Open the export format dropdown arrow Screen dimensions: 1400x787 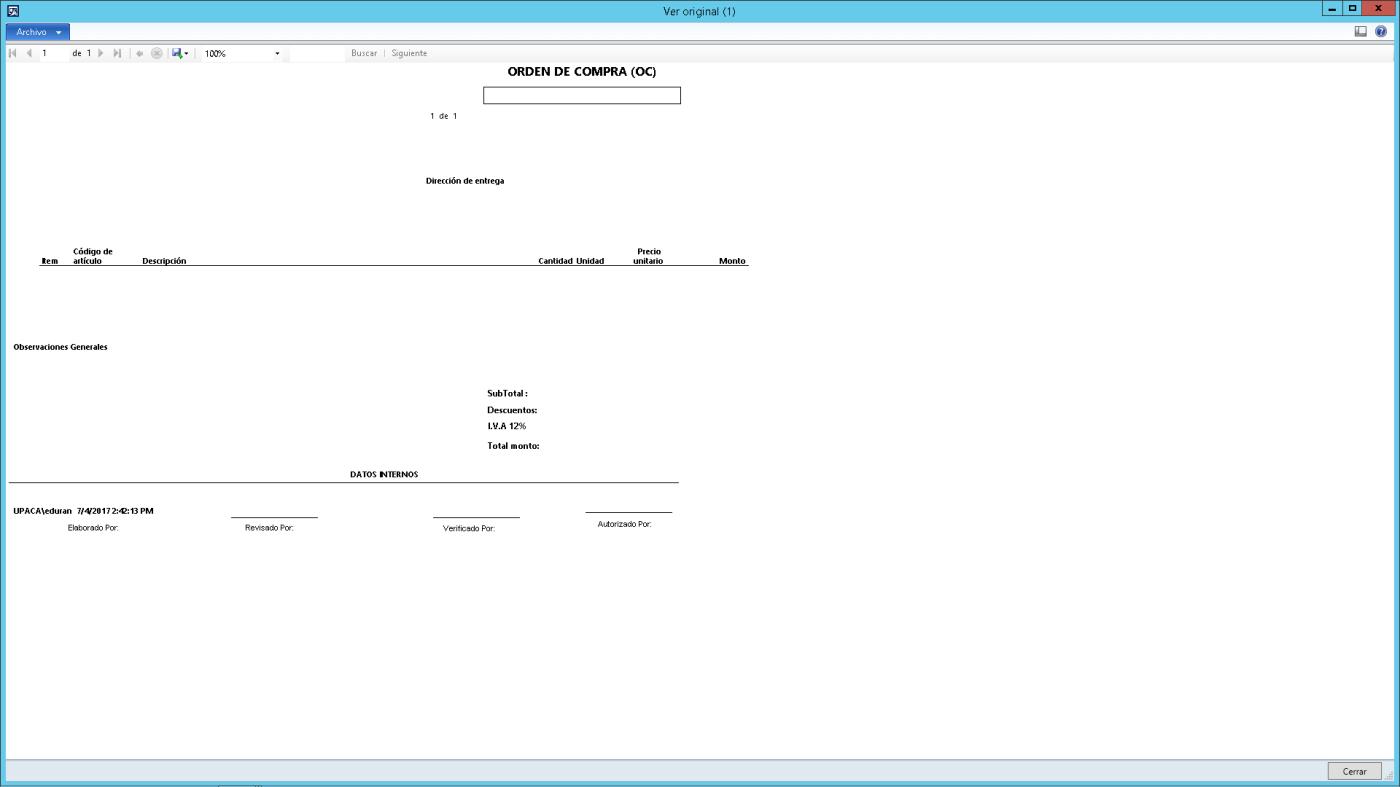pos(186,54)
